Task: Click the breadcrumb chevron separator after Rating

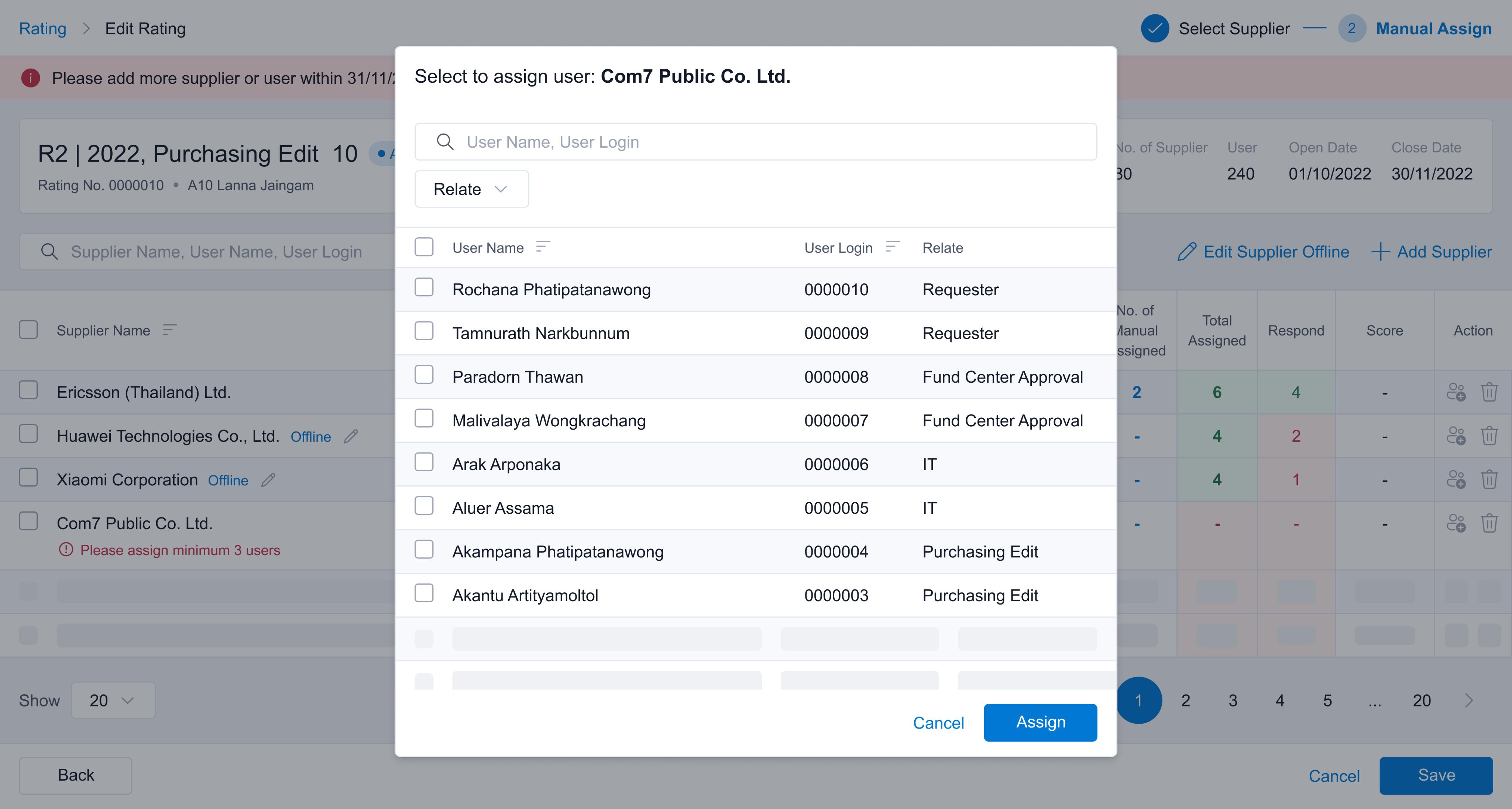Action: [x=86, y=28]
